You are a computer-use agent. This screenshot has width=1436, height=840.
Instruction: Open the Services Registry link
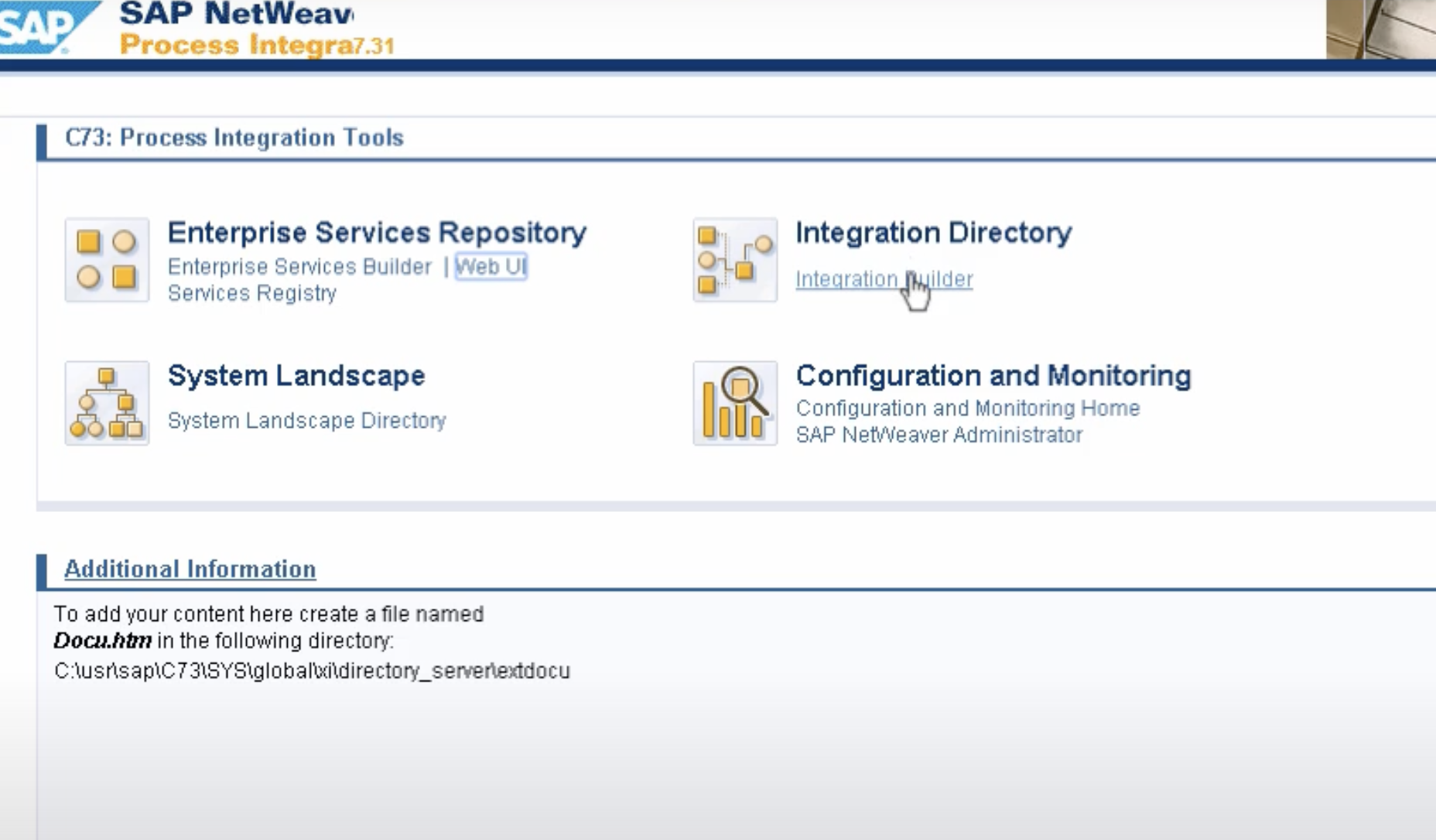(x=252, y=293)
